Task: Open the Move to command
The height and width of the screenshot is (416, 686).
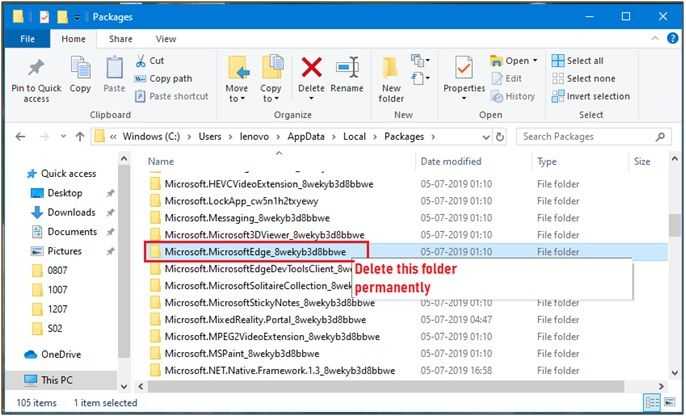Action: click(x=237, y=79)
